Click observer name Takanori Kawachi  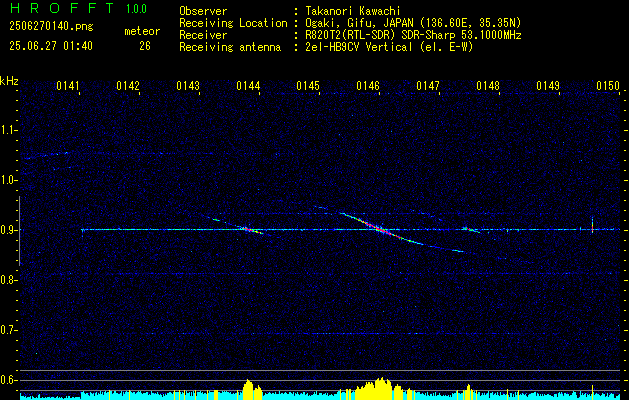353,11
